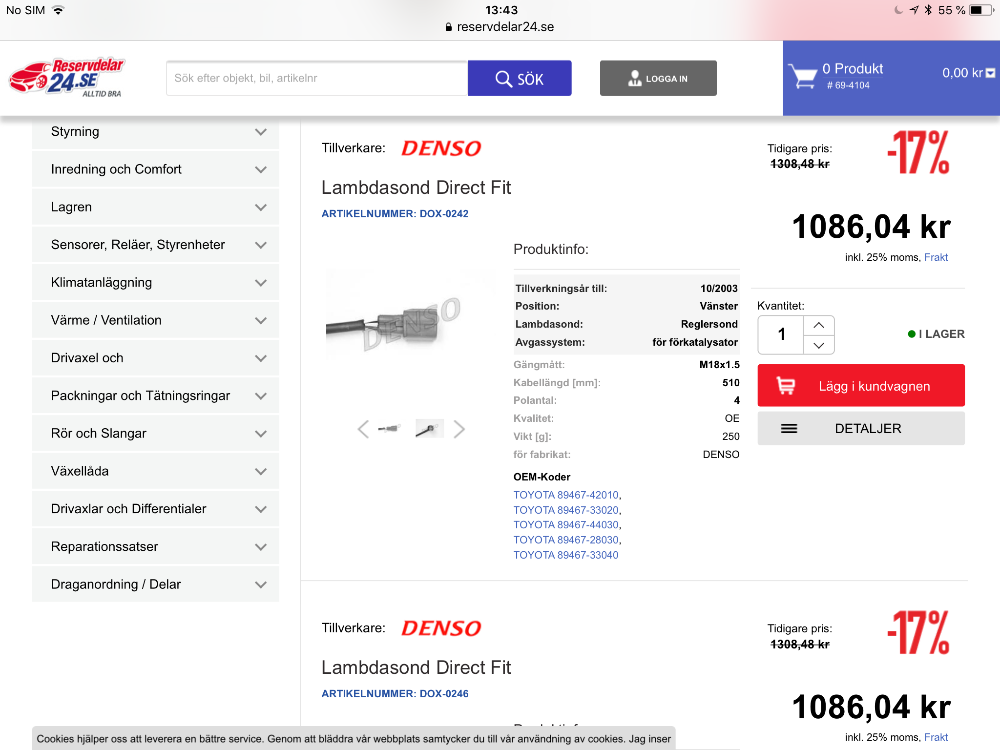Click the shopping cart icon in header
Screen dimensions: 1000x750
(802, 77)
